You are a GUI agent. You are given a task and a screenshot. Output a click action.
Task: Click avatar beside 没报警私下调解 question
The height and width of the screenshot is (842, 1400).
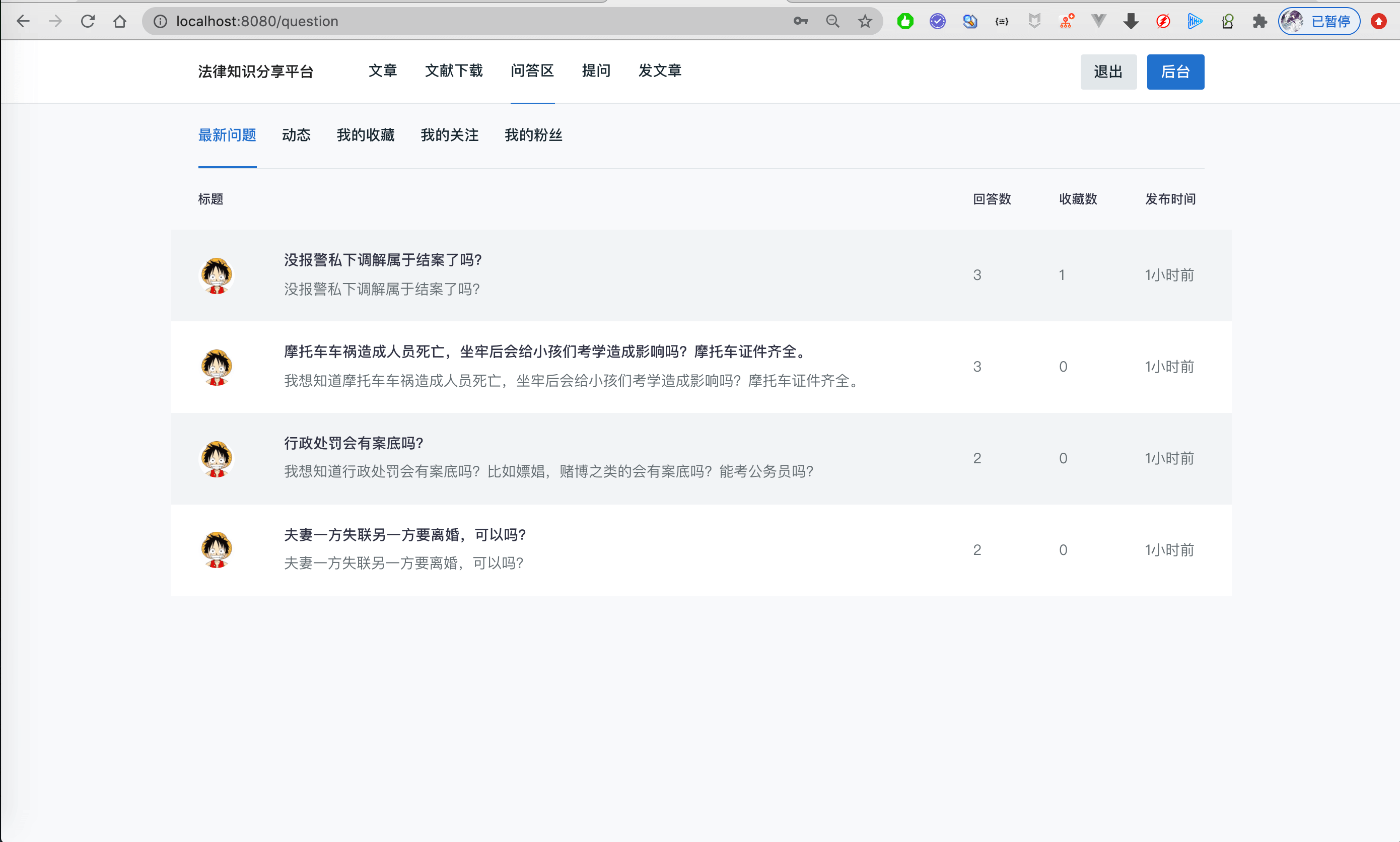tap(216, 276)
